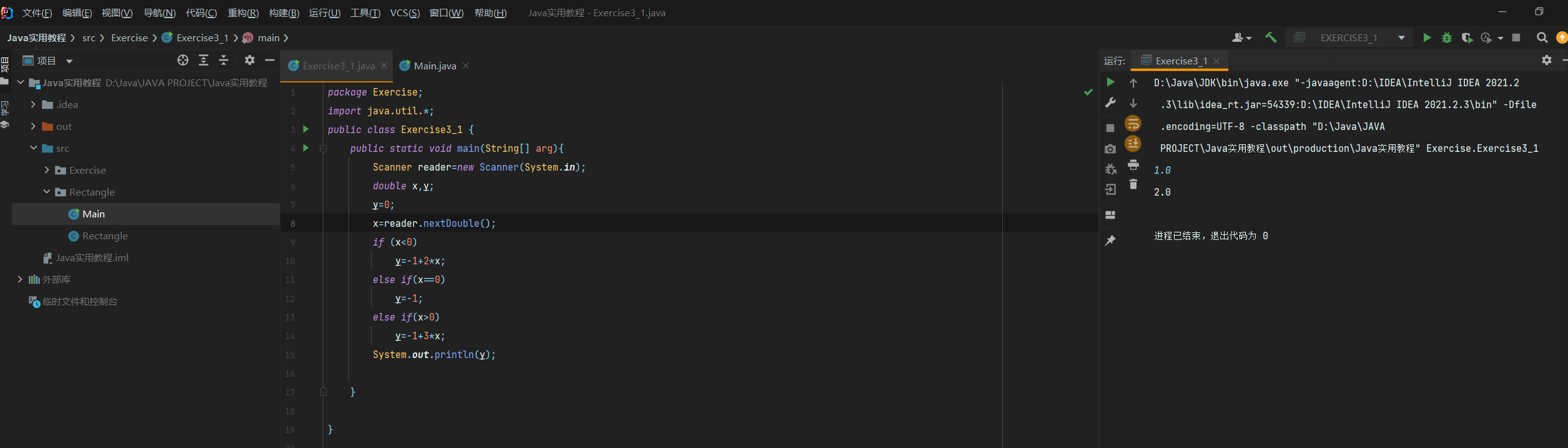
Task: Click main in the breadcrumb bar
Action: click(269, 37)
